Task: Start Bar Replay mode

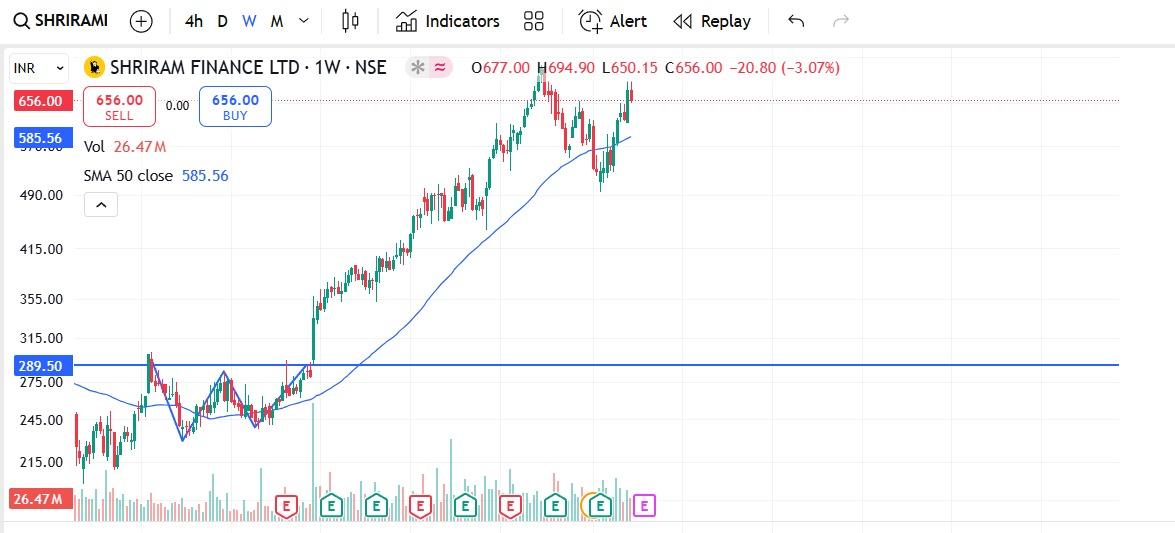Action: (x=712, y=21)
